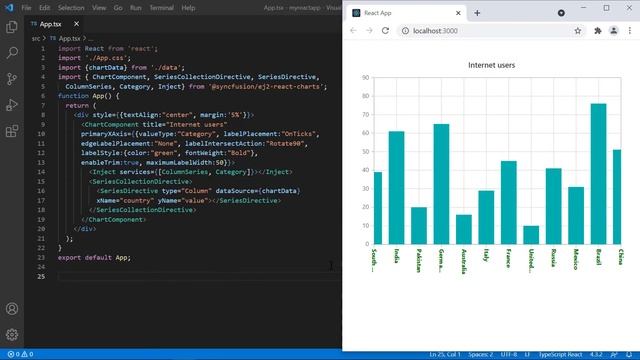640x360 pixels.
Task: Click the browser forward arrow
Action: click(x=369, y=31)
